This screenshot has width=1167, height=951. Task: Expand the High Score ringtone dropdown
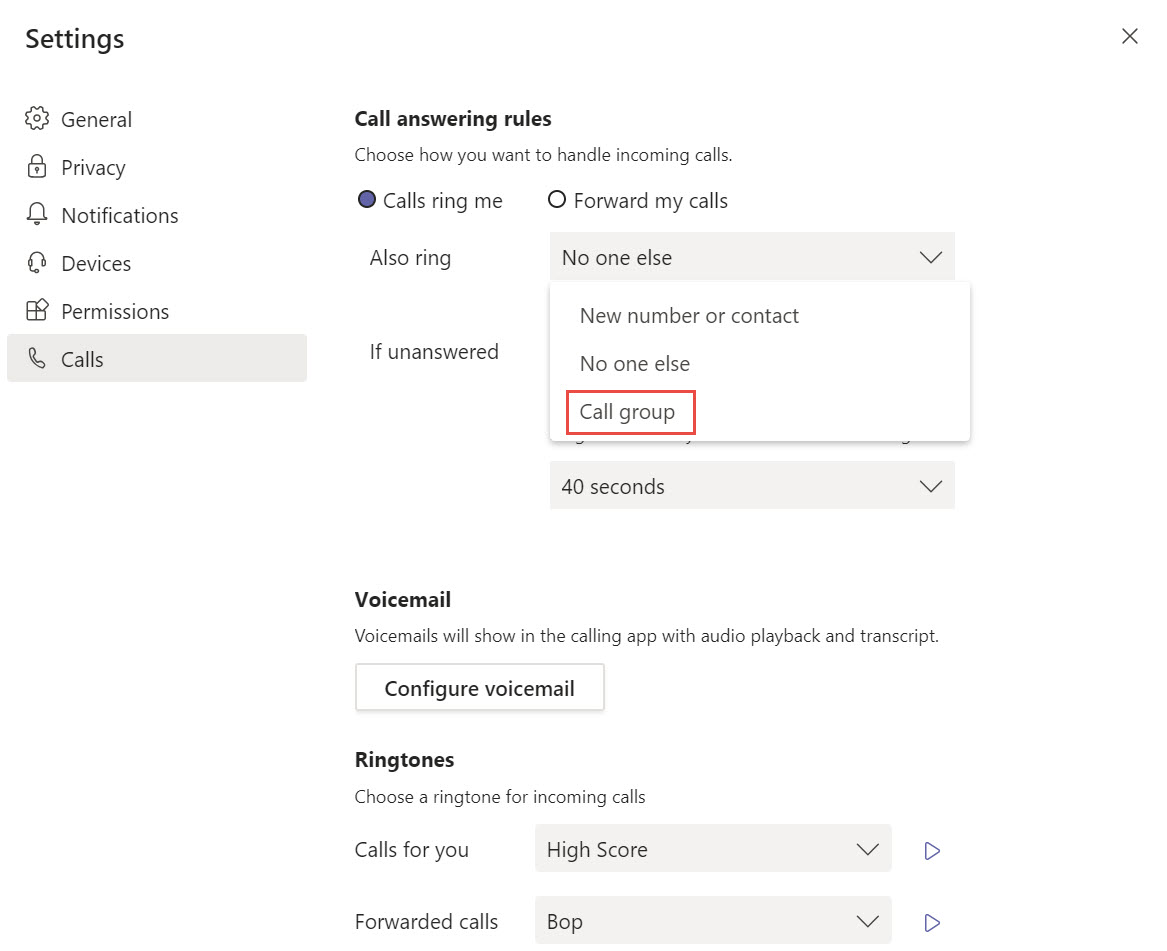tap(713, 848)
